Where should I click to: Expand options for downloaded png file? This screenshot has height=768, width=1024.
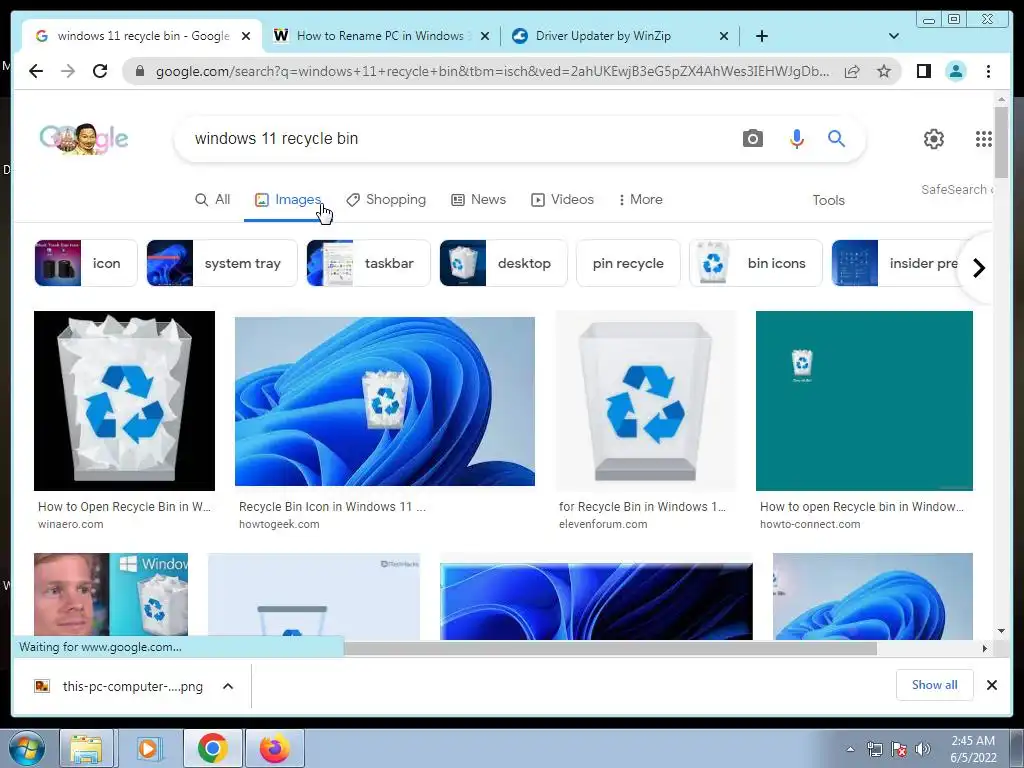228,686
